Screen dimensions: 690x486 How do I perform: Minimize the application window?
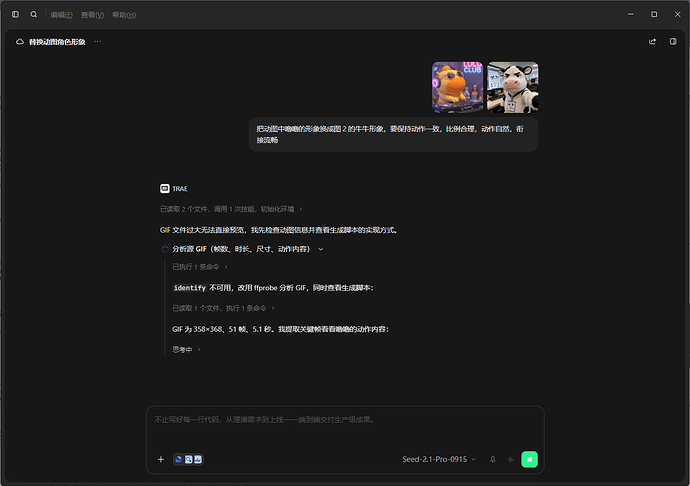click(x=631, y=15)
